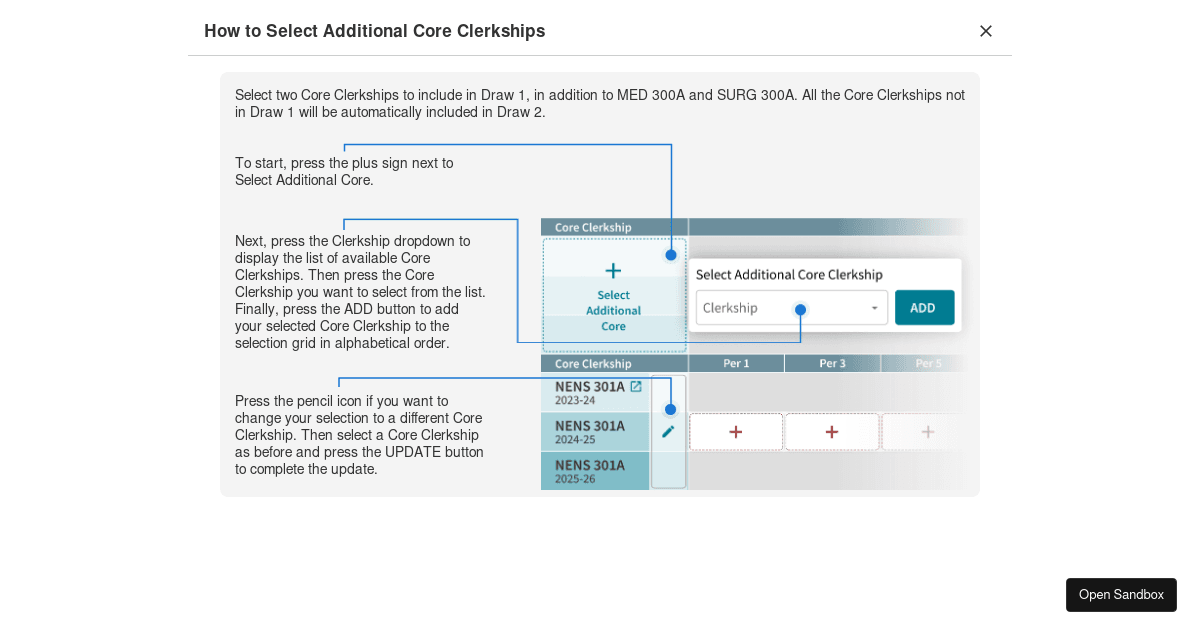Select the Per 1 column header
The width and height of the screenshot is (1200, 630).
736,363
